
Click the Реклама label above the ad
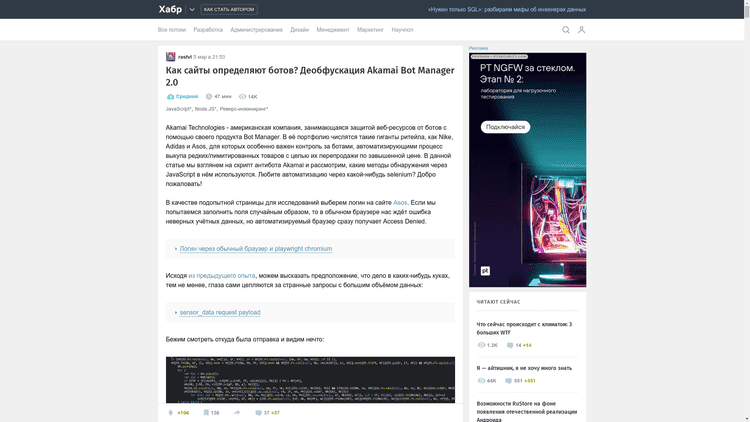[478, 48]
